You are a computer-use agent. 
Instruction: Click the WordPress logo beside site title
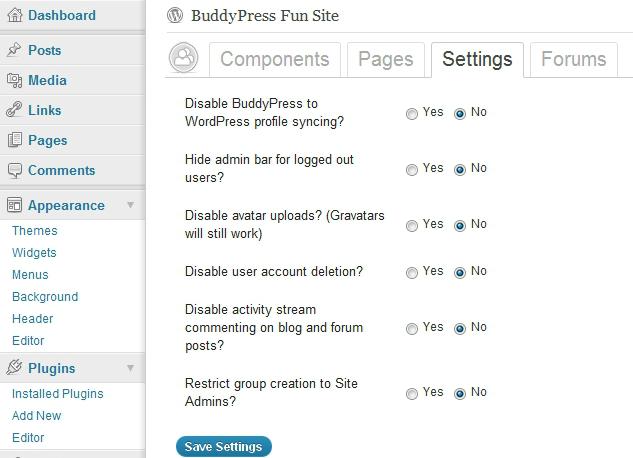point(175,15)
